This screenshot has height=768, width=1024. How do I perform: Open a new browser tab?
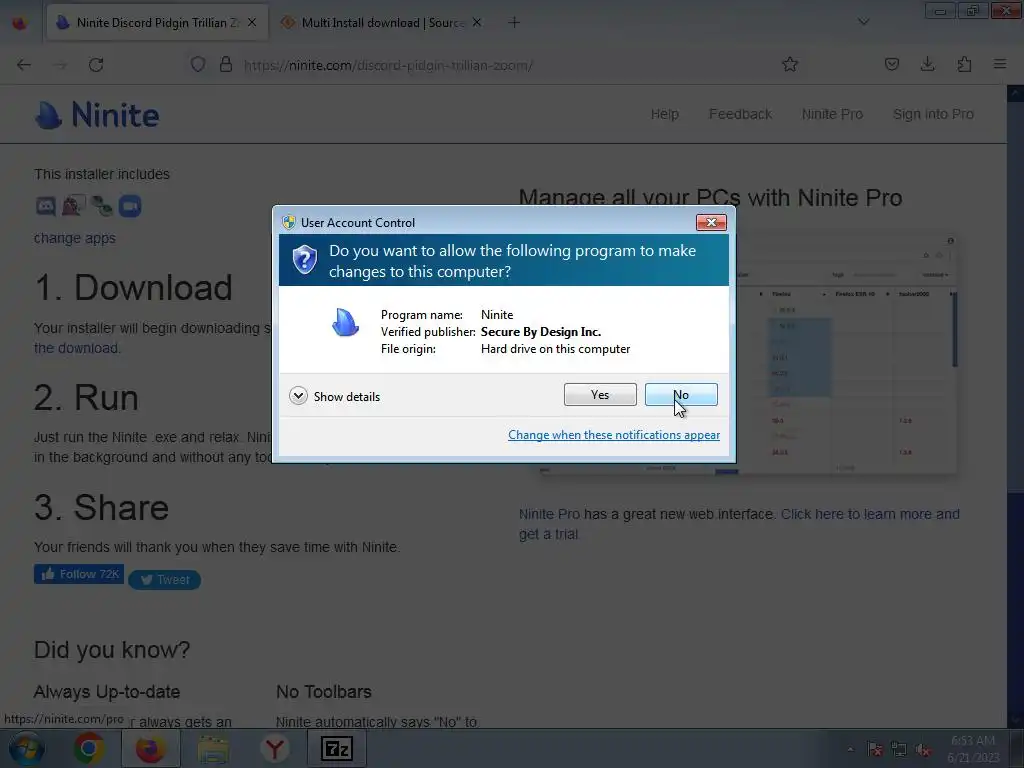[514, 23]
